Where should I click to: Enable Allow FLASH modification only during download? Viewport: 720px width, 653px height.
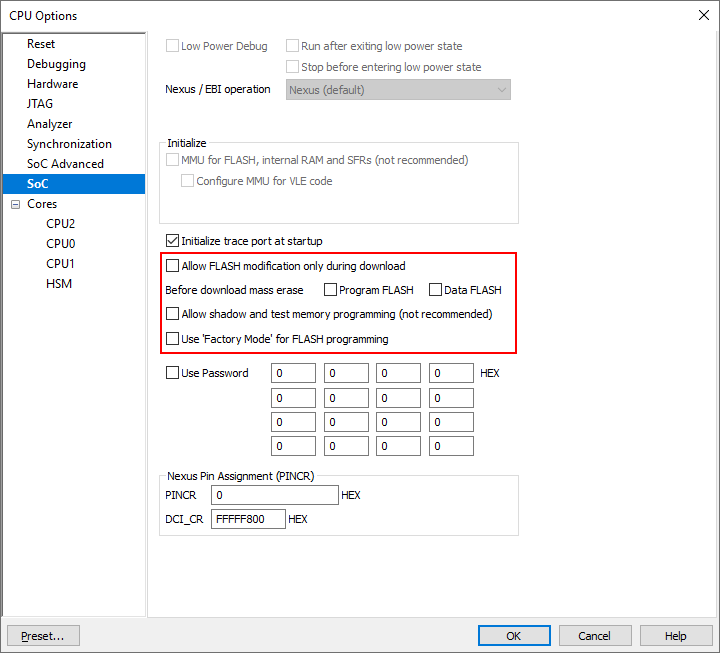[172, 266]
